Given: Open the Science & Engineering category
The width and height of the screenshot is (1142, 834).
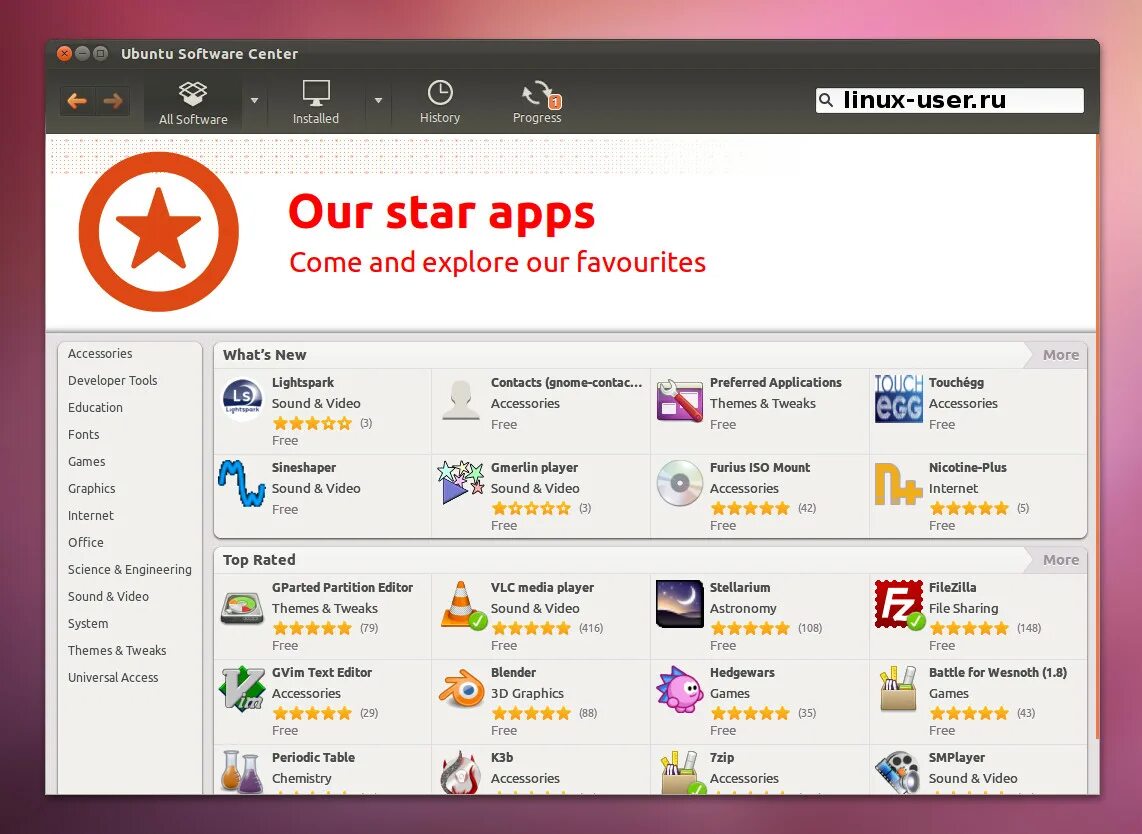Looking at the screenshot, I should point(130,569).
